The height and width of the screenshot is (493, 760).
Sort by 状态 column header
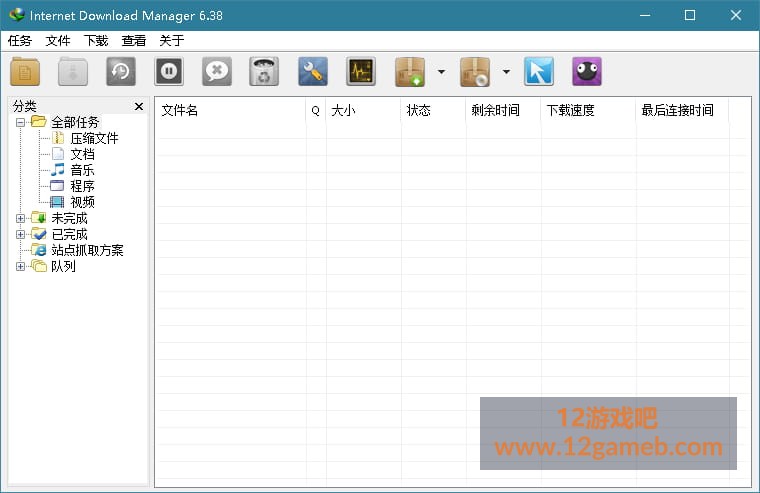tap(434, 111)
